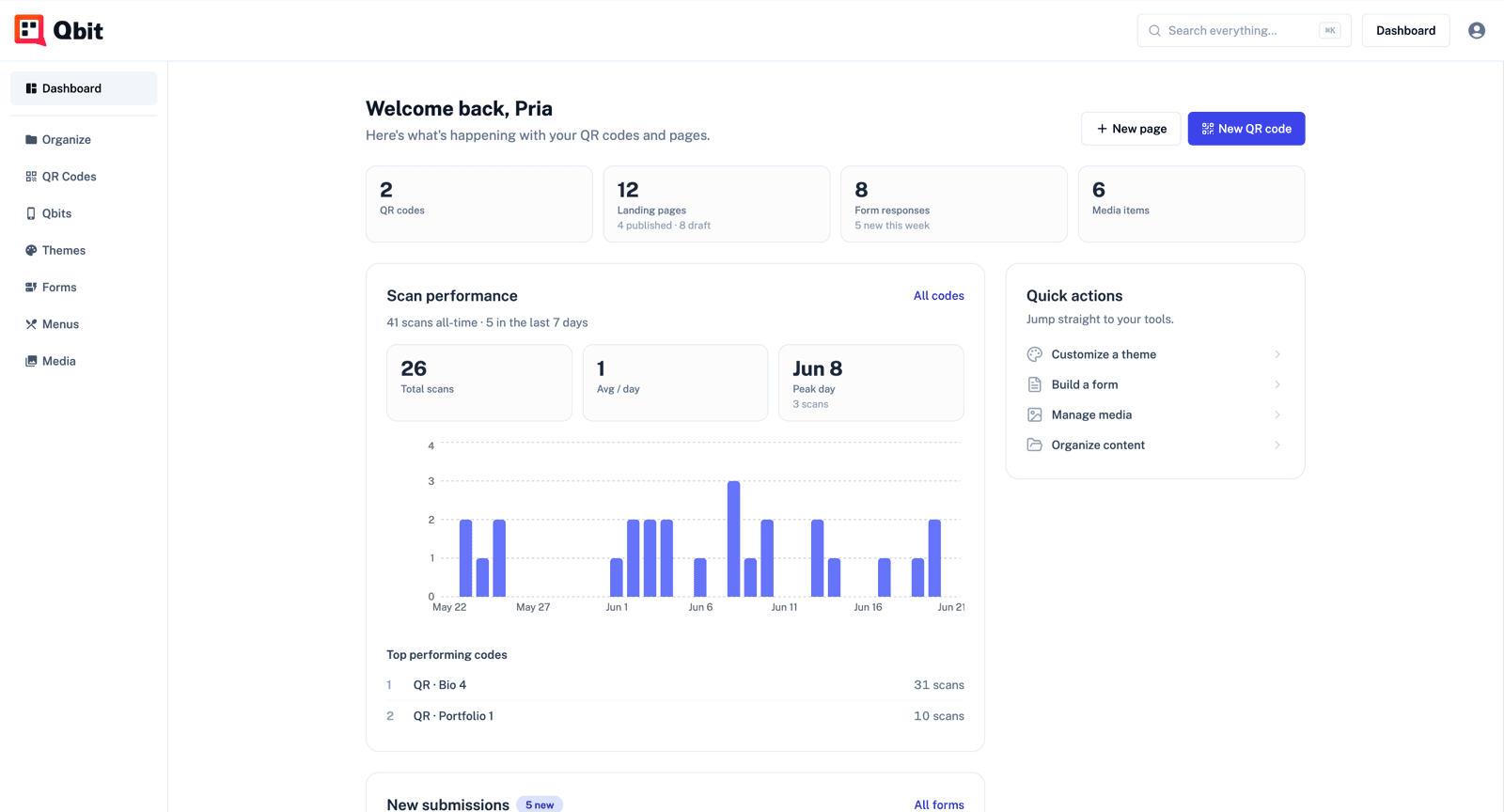
Task: Click the Dashboard button in top bar
Action: pyautogui.click(x=1405, y=30)
